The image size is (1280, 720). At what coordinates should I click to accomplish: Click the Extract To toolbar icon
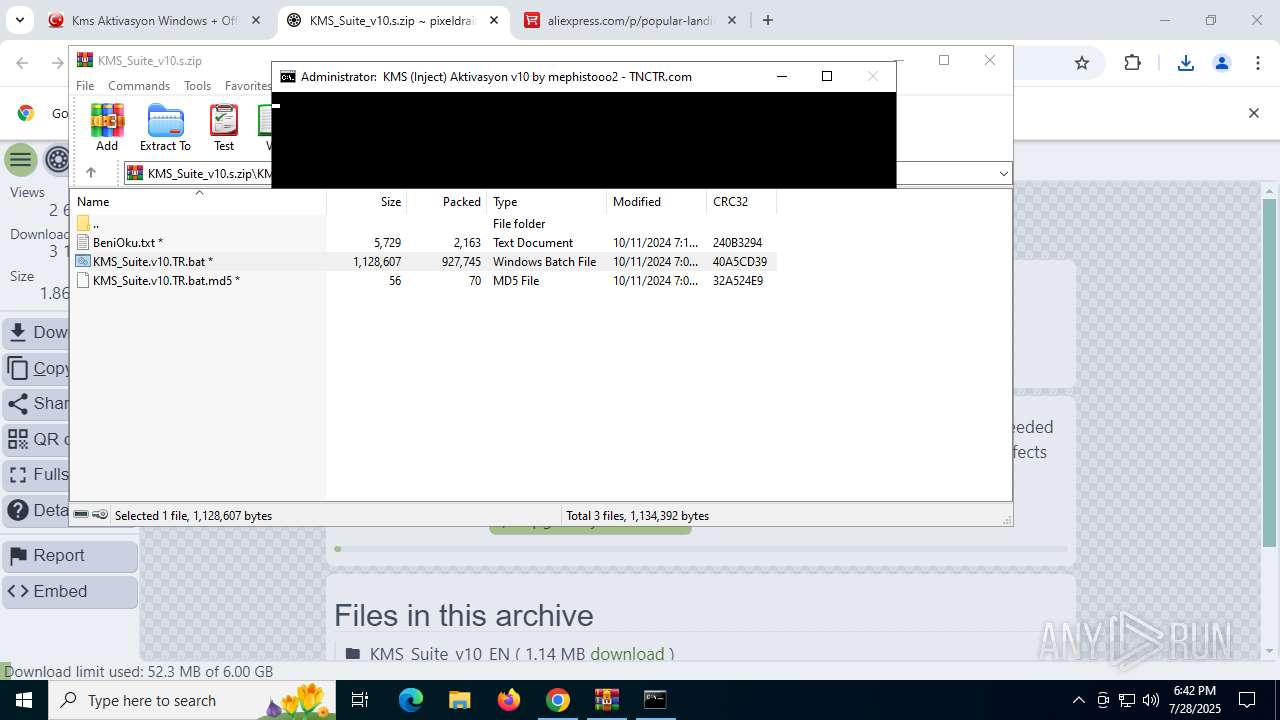[x=165, y=127]
